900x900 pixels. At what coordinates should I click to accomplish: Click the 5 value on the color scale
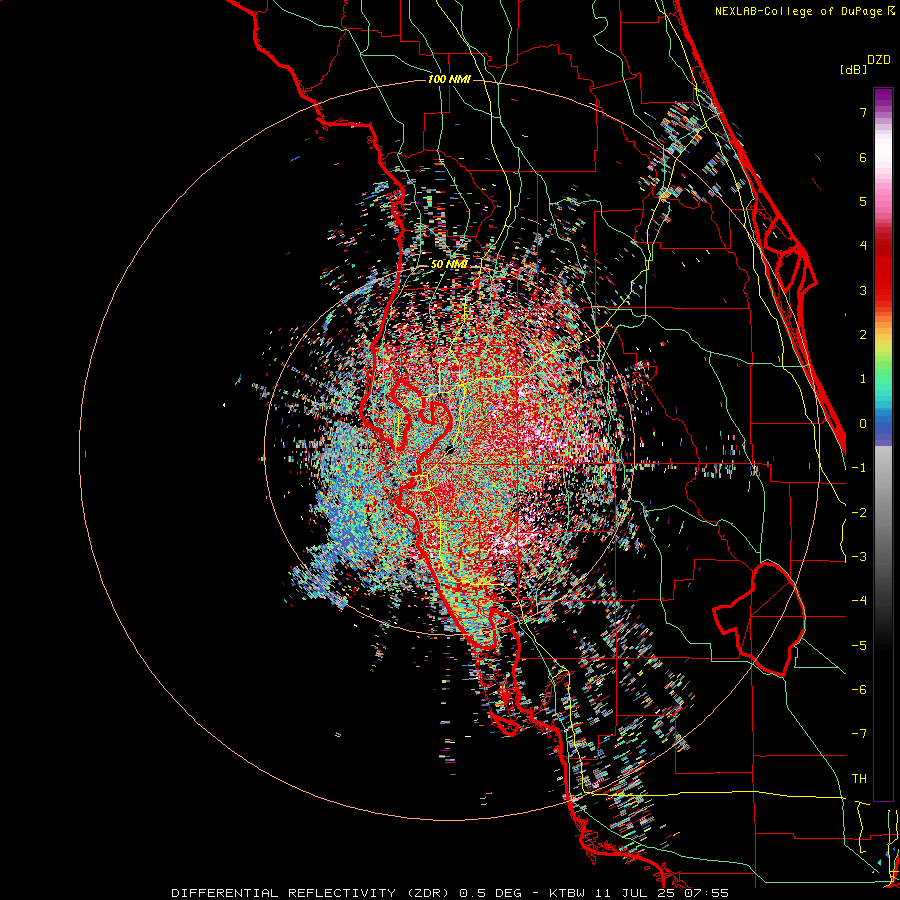[x=863, y=201]
